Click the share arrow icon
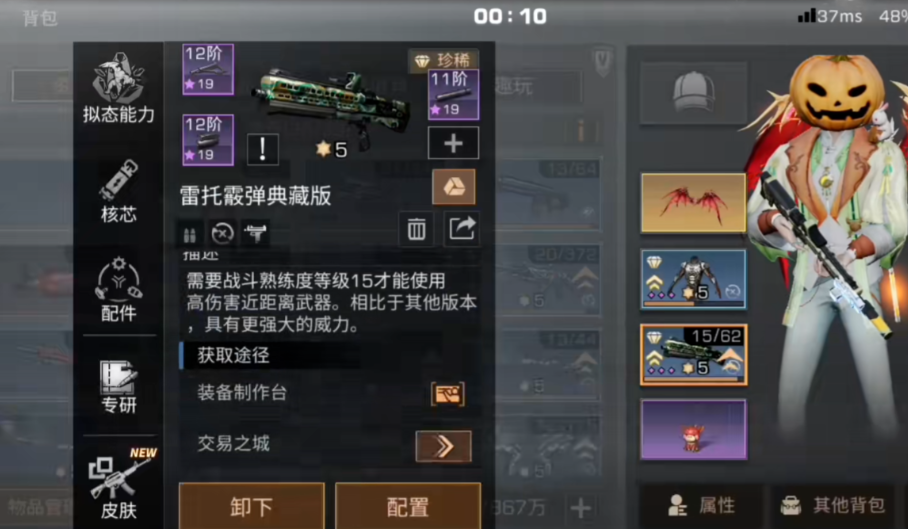Image resolution: width=908 pixels, height=529 pixels. 461,229
